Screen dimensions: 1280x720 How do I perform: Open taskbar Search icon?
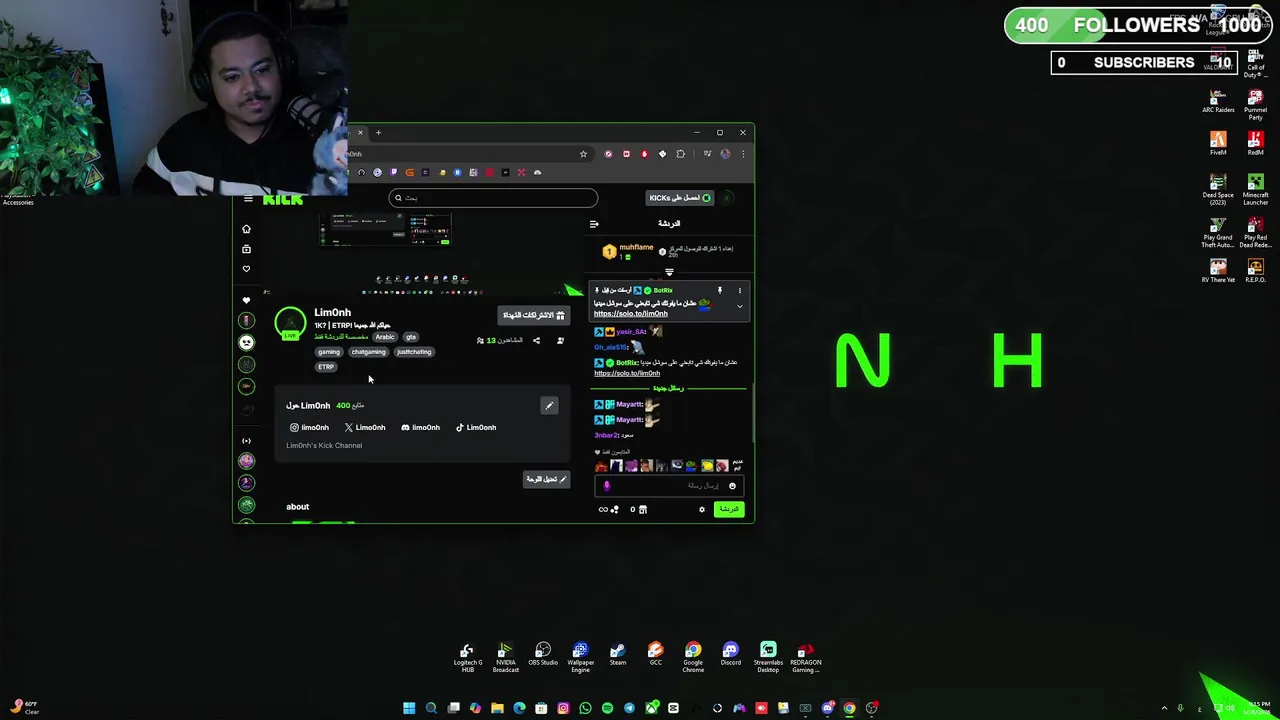[x=431, y=708]
